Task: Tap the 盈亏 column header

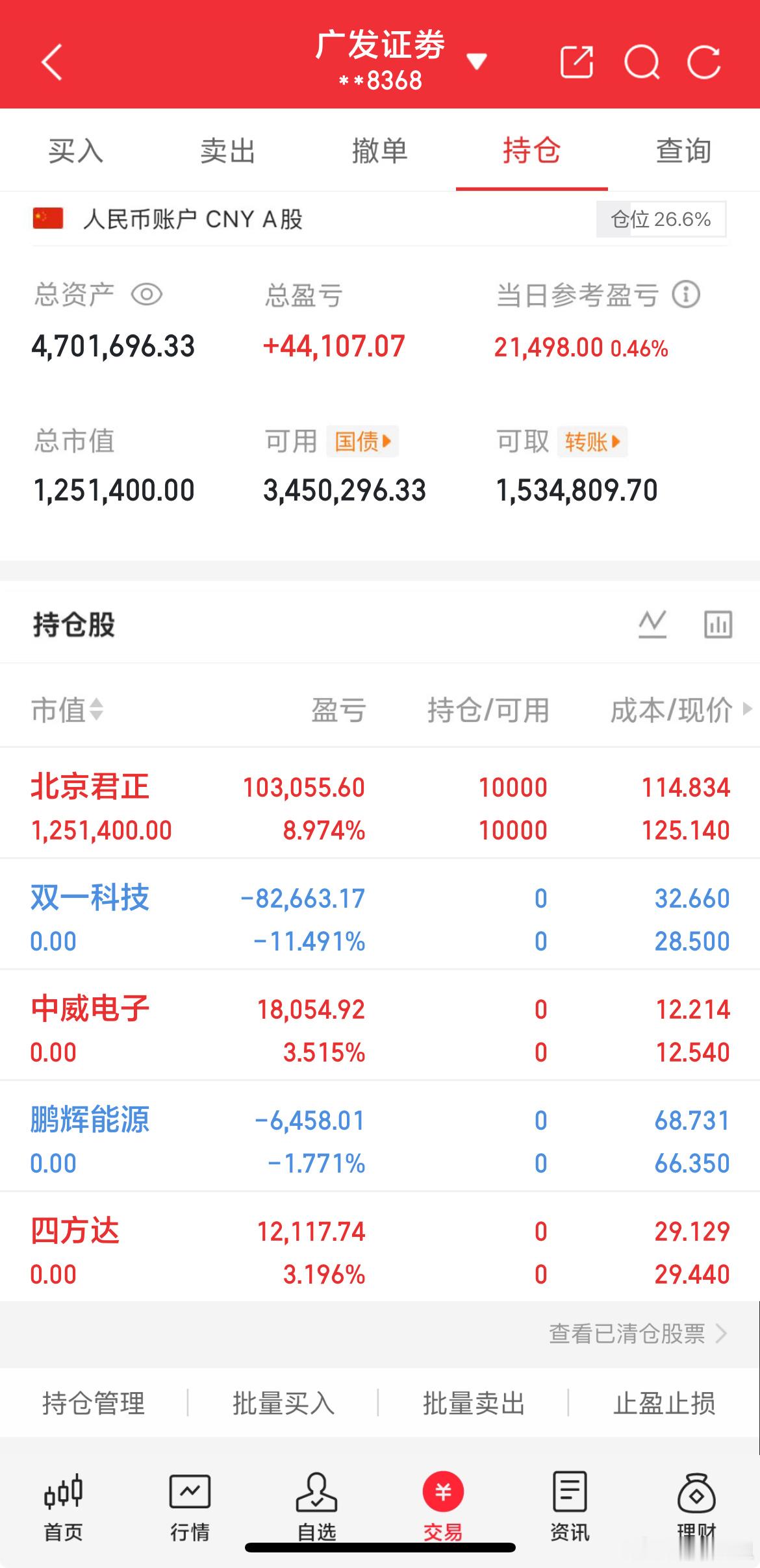Action: tap(338, 710)
